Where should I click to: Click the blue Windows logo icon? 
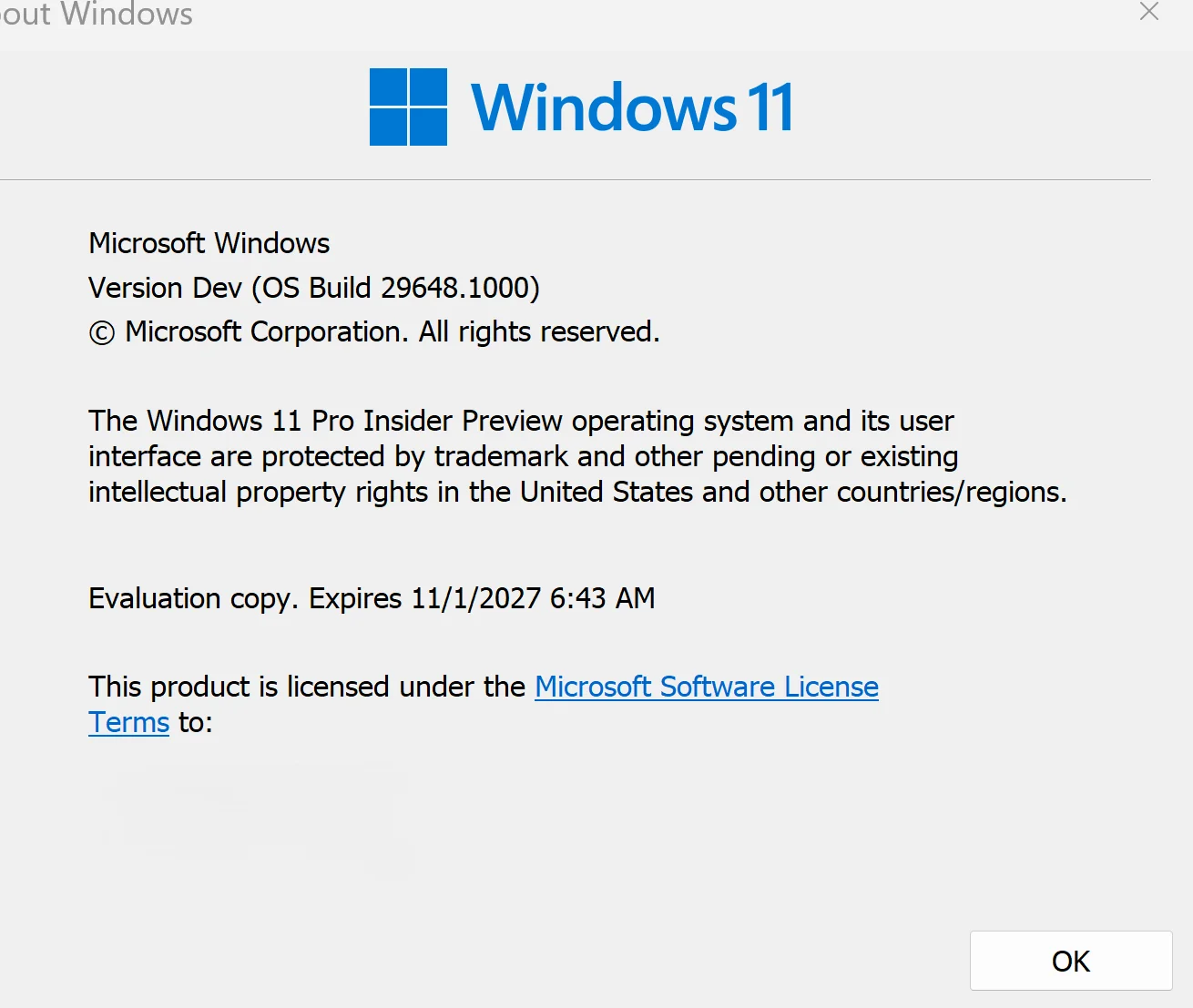[x=408, y=107]
